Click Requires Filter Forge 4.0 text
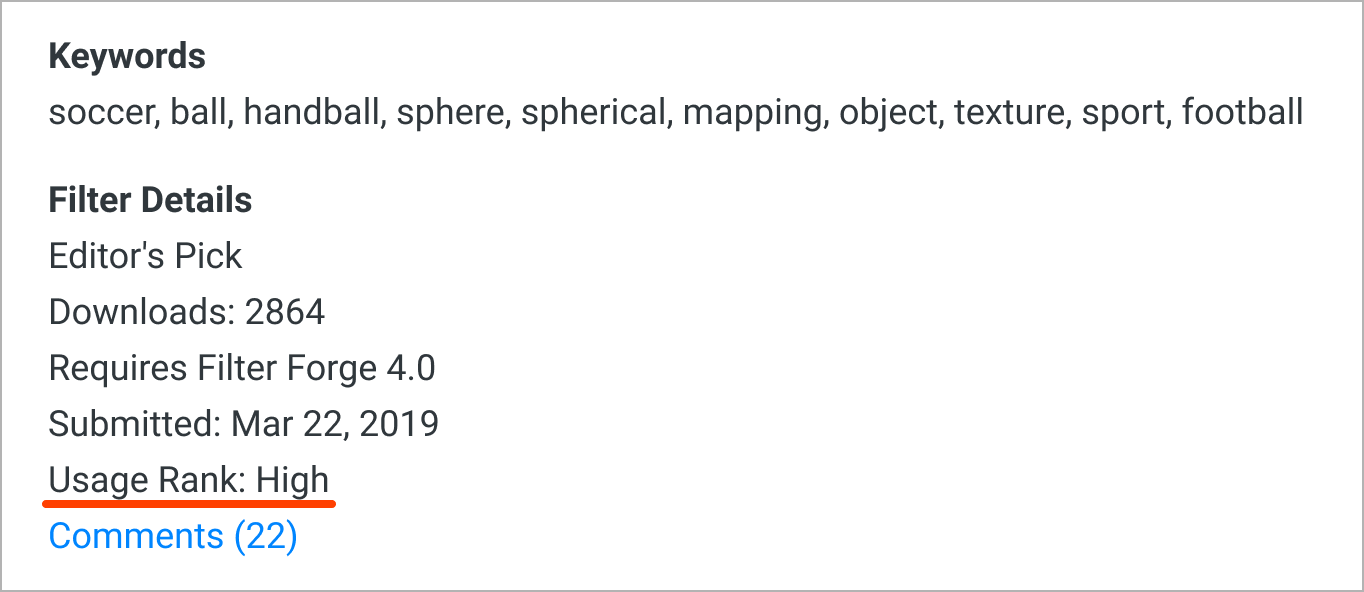 click(242, 368)
